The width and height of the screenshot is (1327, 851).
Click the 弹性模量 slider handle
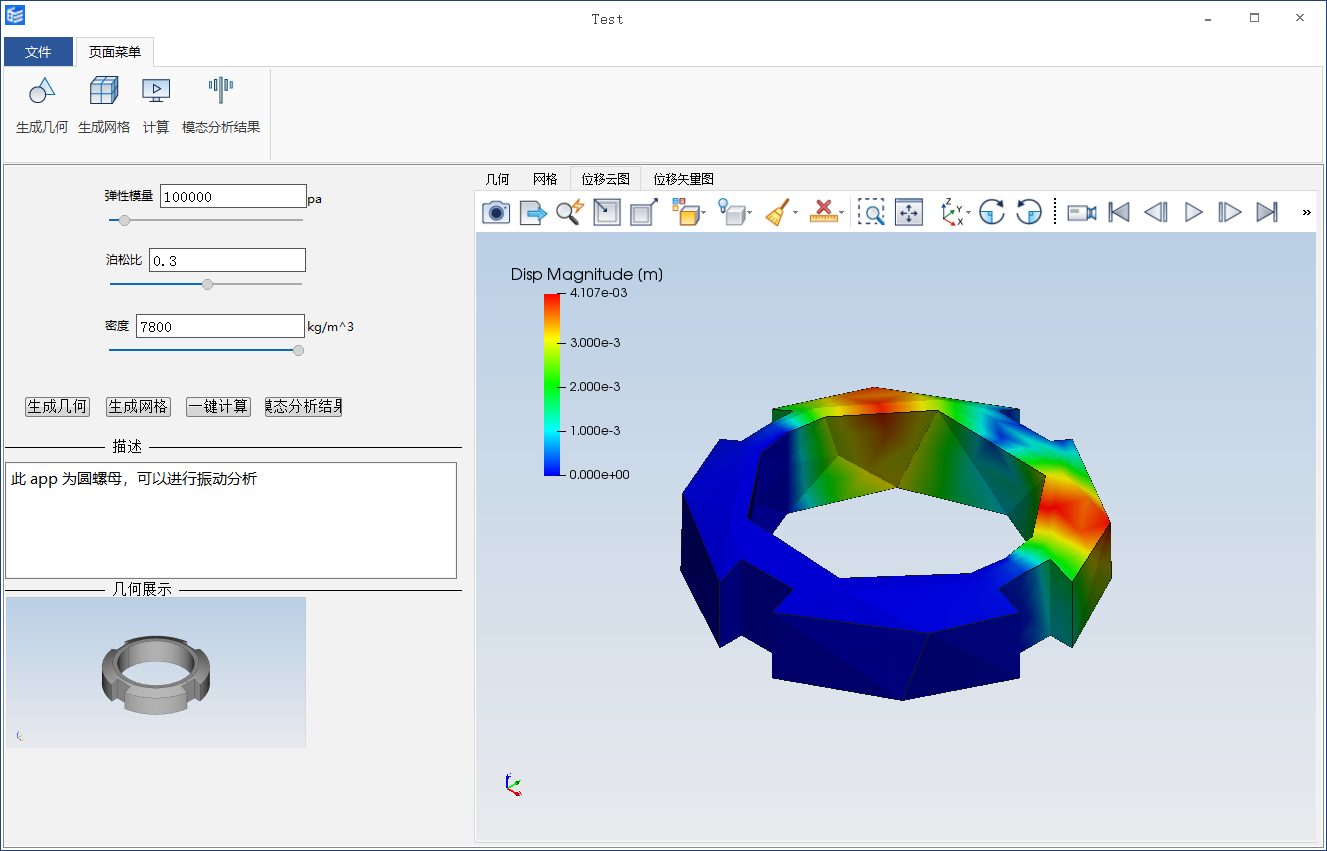124,220
